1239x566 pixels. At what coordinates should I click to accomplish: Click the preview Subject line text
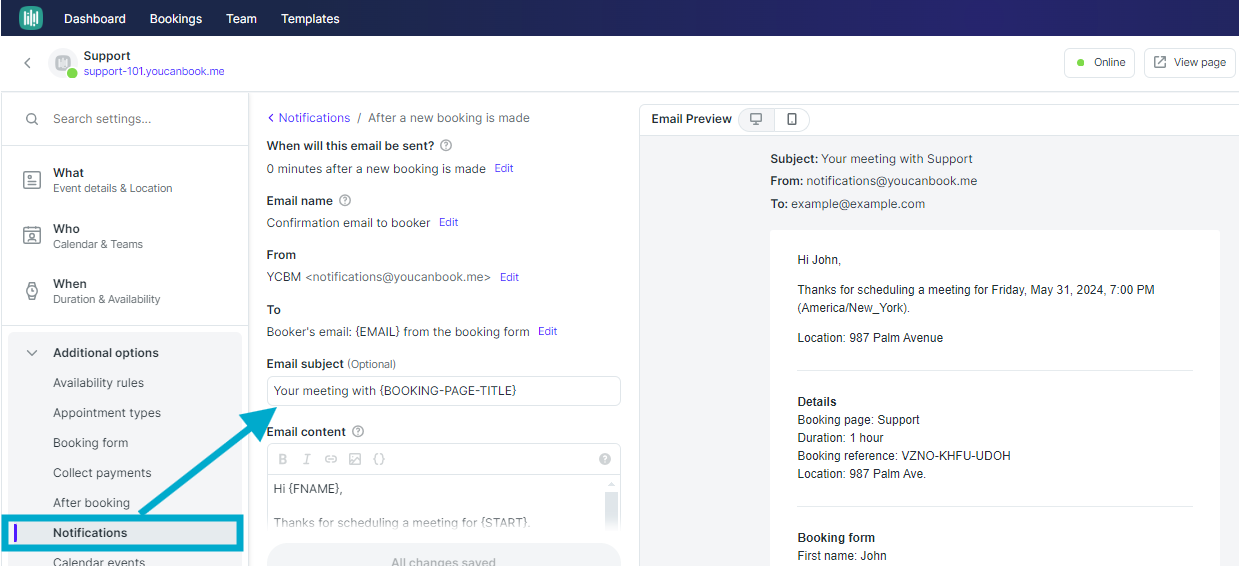coord(871,159)
